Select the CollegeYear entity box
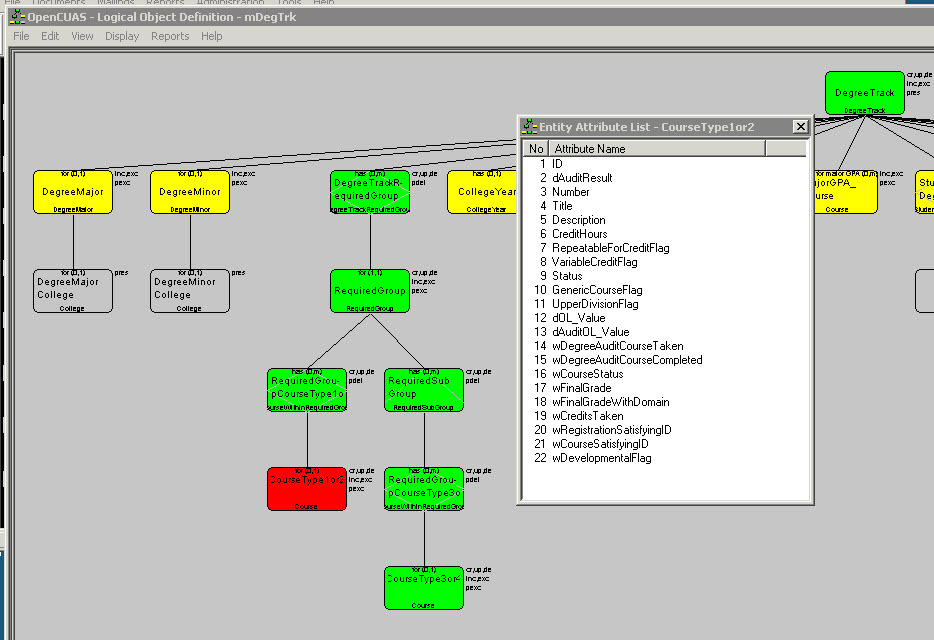 (x=482, y=192)
